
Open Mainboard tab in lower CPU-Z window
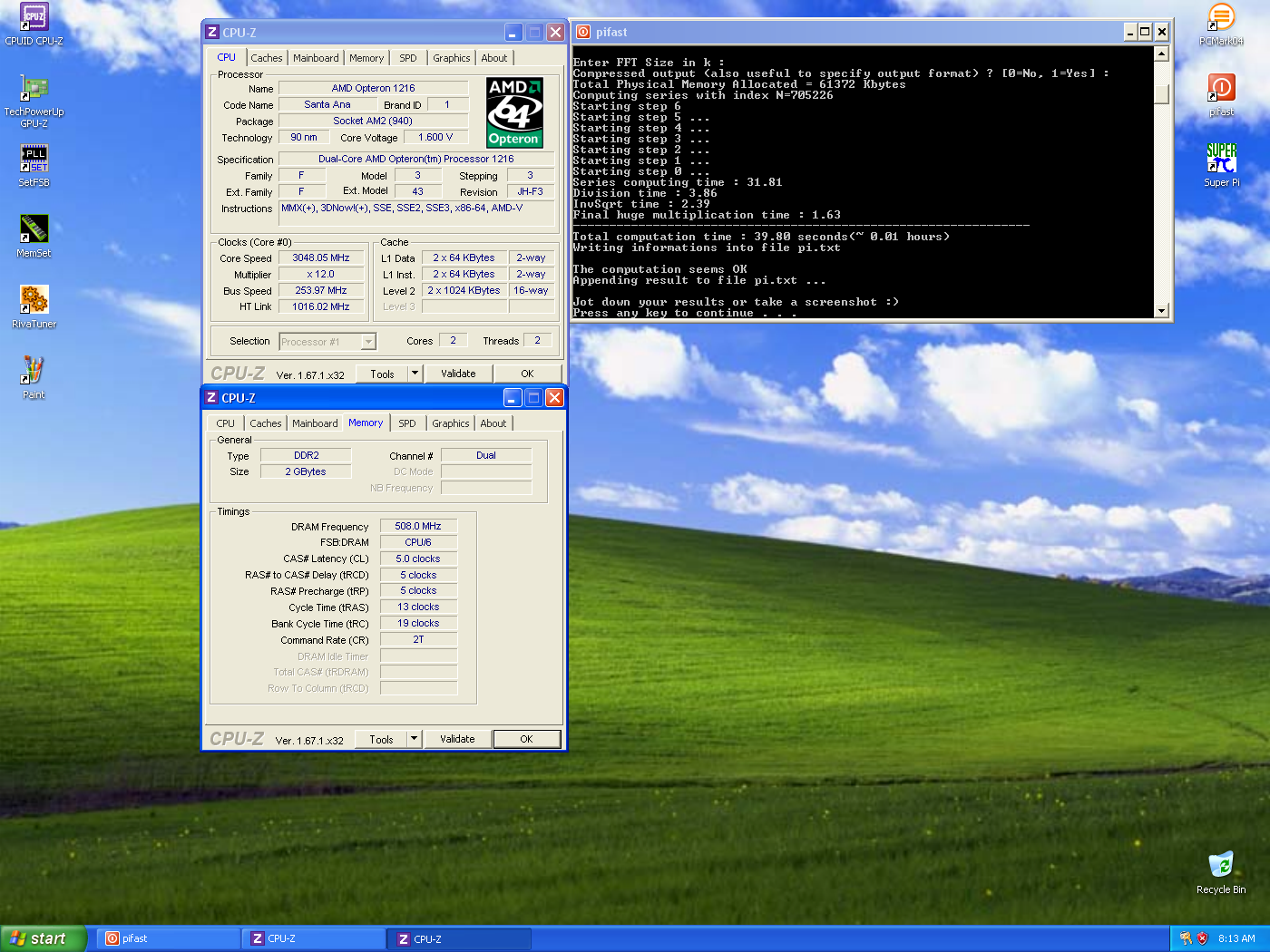(x=315, y=423)
